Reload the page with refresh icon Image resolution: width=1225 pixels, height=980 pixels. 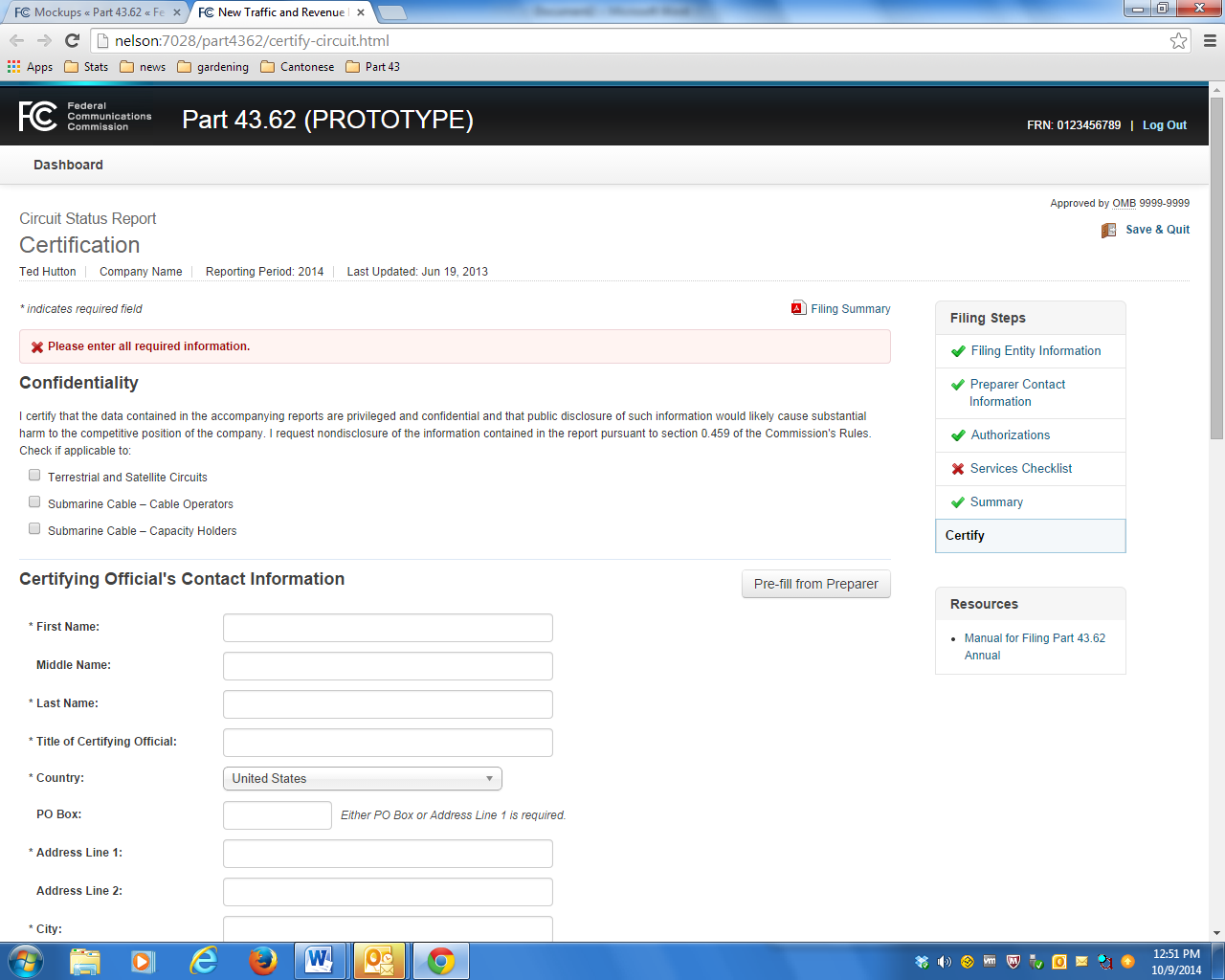(72, 40)
